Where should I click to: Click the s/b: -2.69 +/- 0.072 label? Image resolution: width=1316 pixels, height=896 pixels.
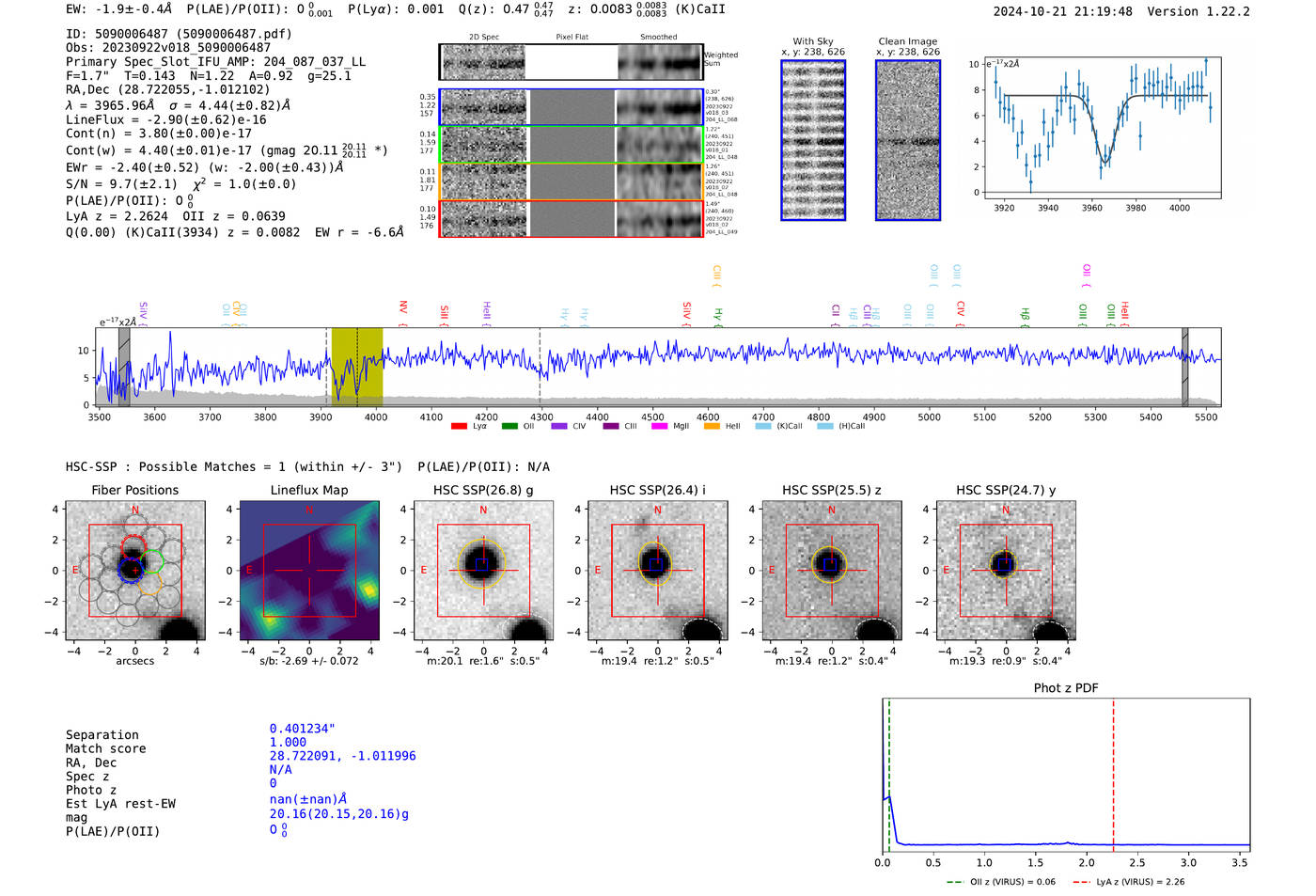(x=309, y=661)
